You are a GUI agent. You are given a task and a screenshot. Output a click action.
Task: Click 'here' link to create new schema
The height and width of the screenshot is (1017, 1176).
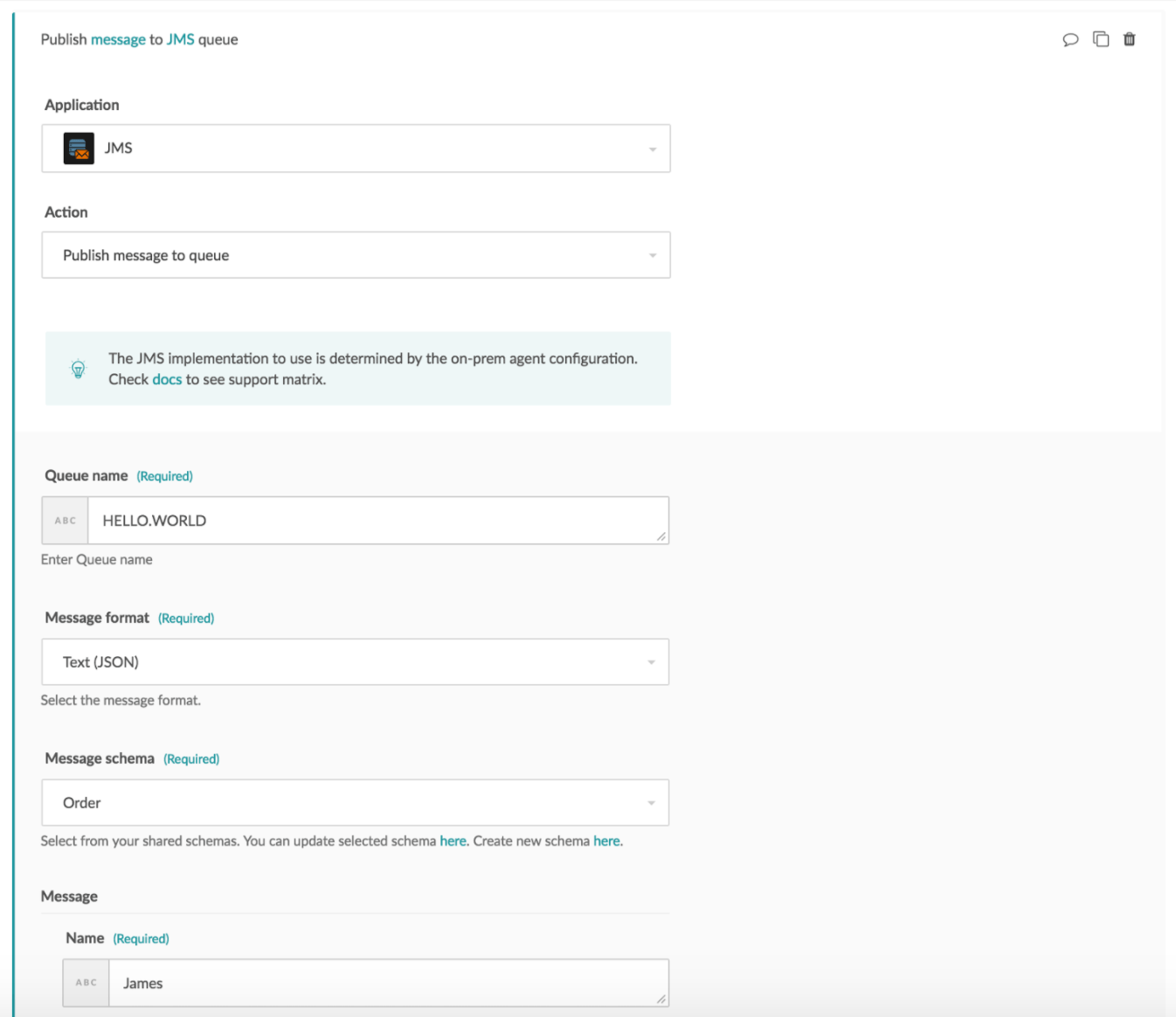606,841
